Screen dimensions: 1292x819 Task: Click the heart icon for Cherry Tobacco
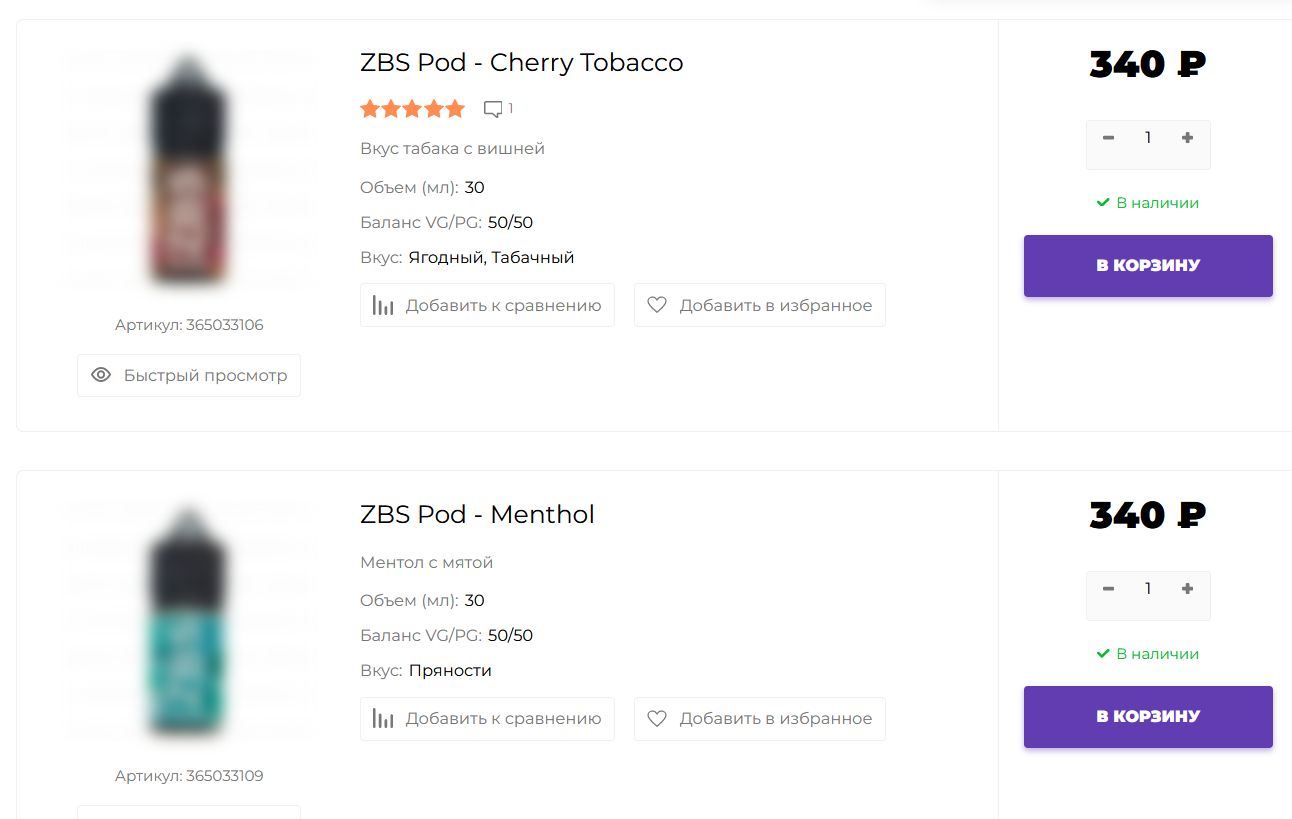tap(657, 305)
